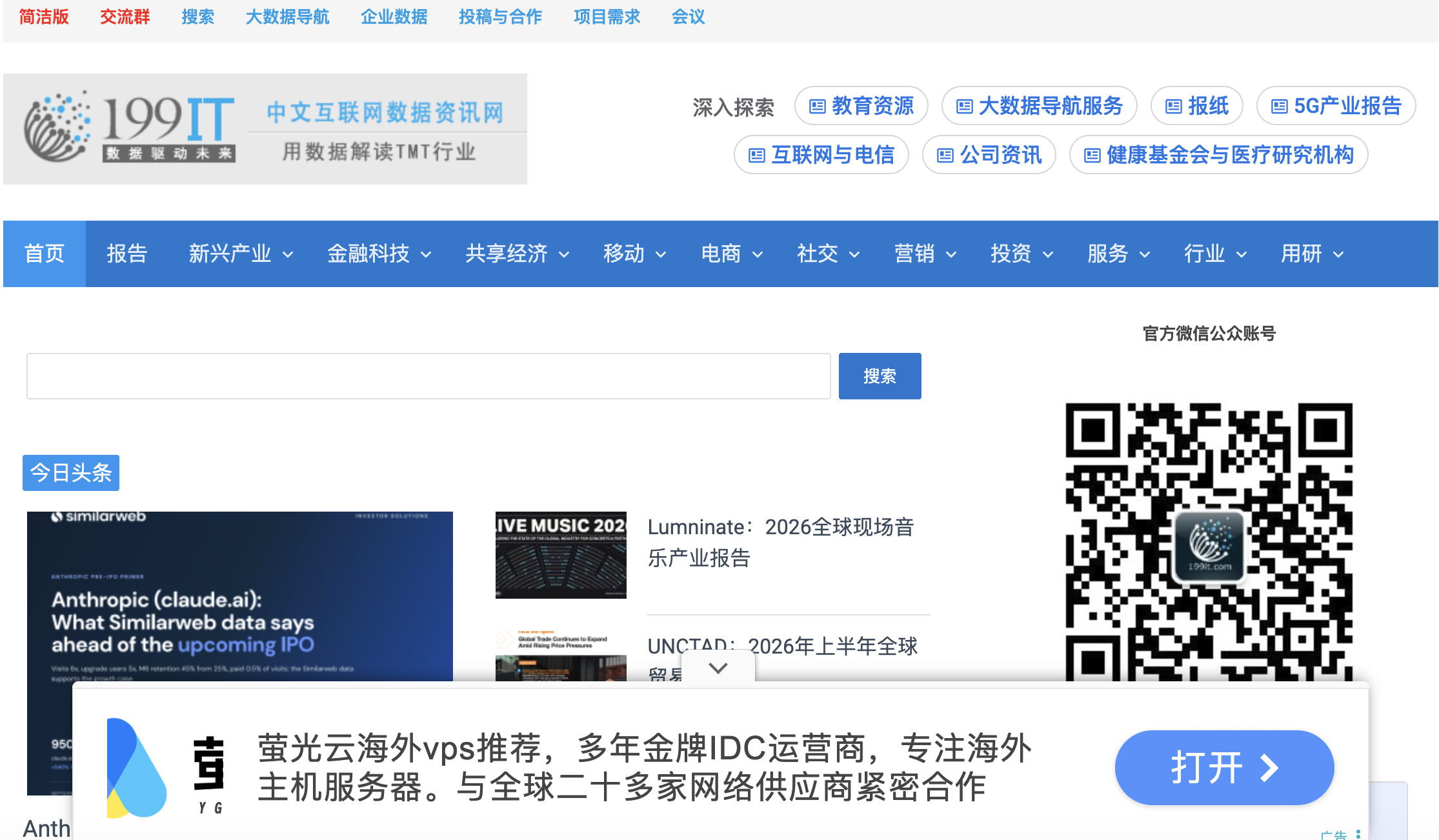This screenshot has height=840, width=1439.
Task: Click the 199IT site logo banner
Action: [265, 129]
